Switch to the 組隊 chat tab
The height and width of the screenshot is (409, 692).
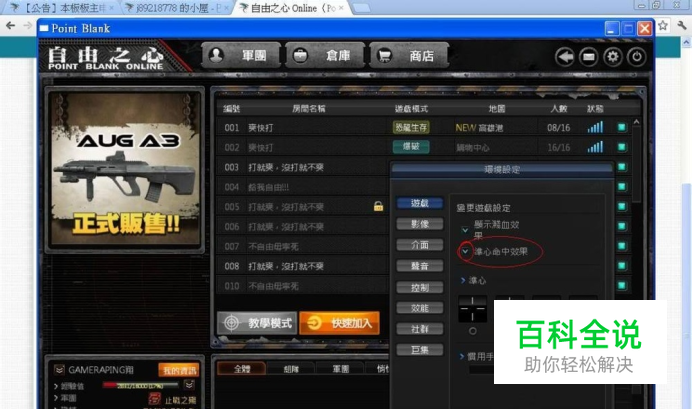[291, 369]
